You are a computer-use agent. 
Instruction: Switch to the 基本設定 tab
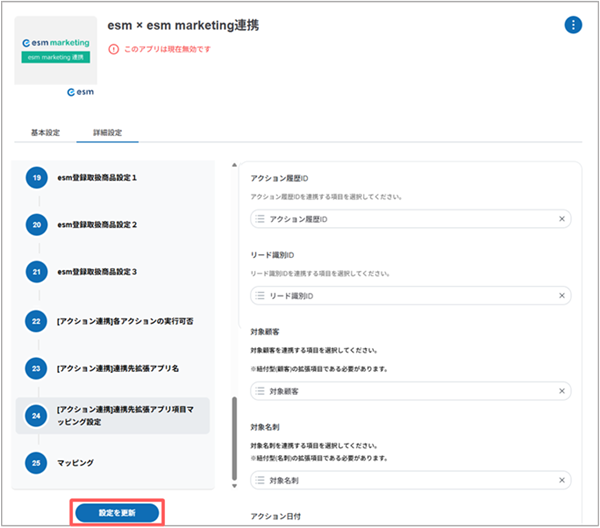click(45, 133)
